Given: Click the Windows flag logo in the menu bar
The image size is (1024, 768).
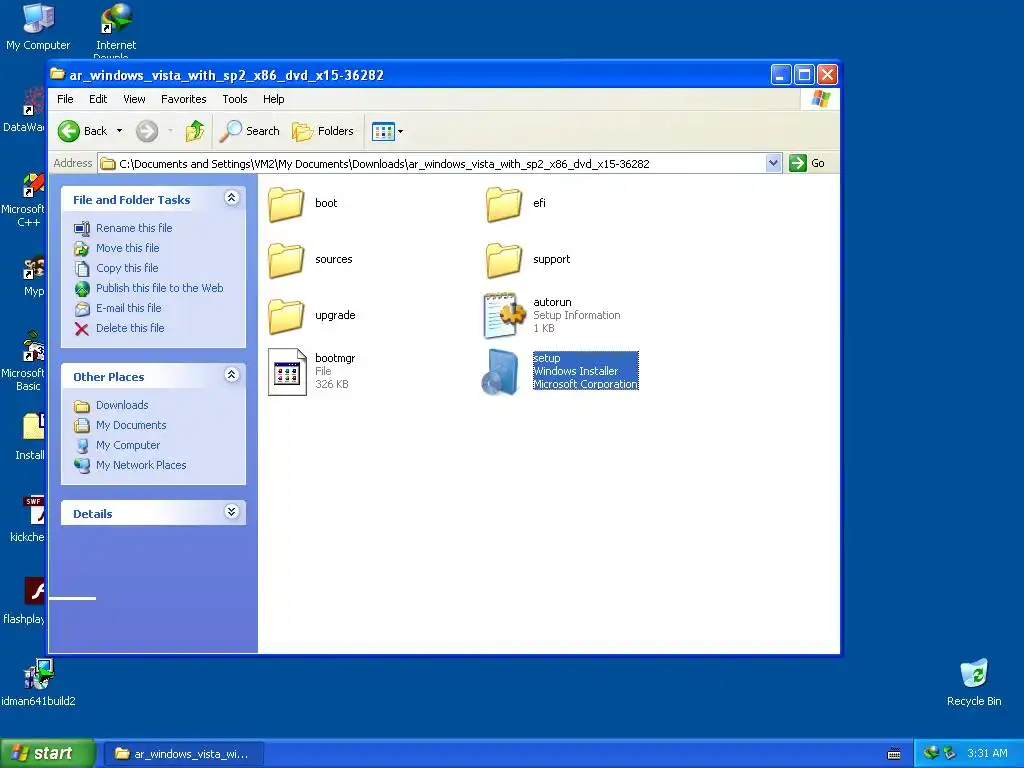Looking at the screenshot, I should pos(820,99).
